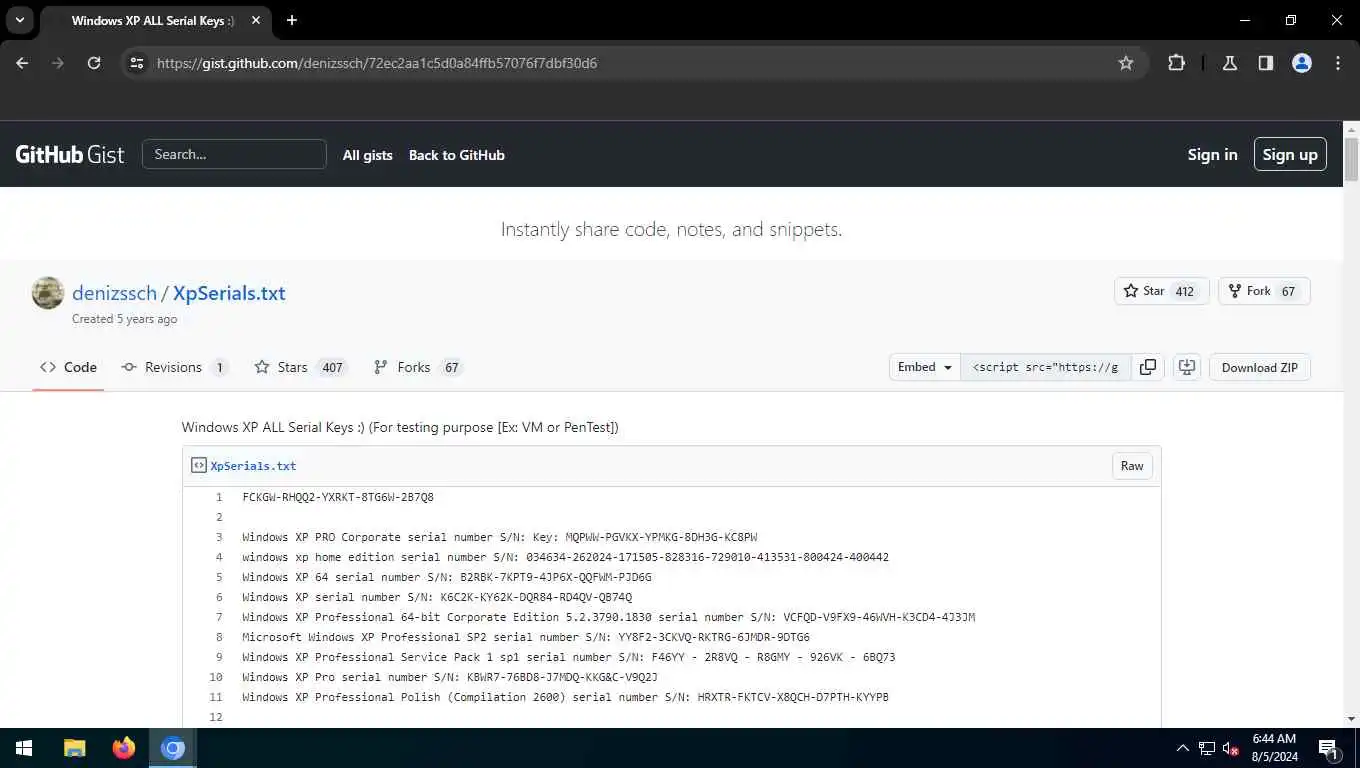Image resolution: width=1360 pixels, height=768 pixels.
Task: Open the muted volume tray icon
Action: coord(1231,748)
